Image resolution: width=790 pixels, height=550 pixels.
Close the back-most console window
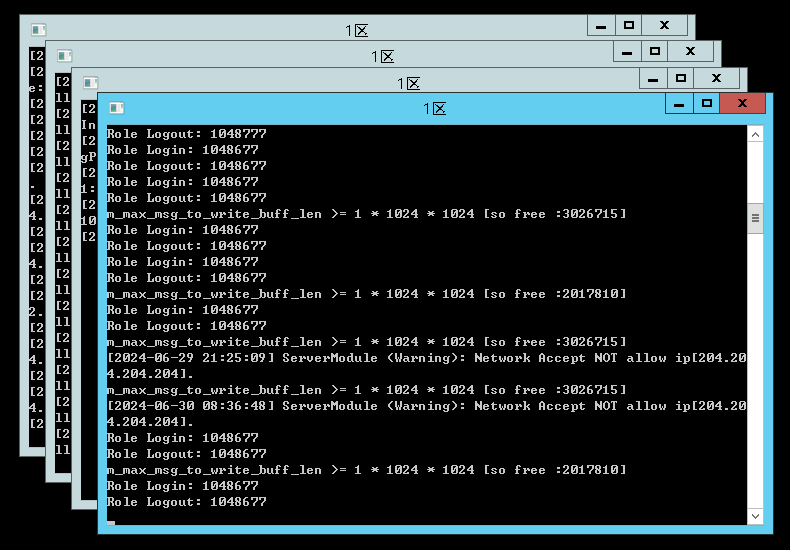(664, 26)
